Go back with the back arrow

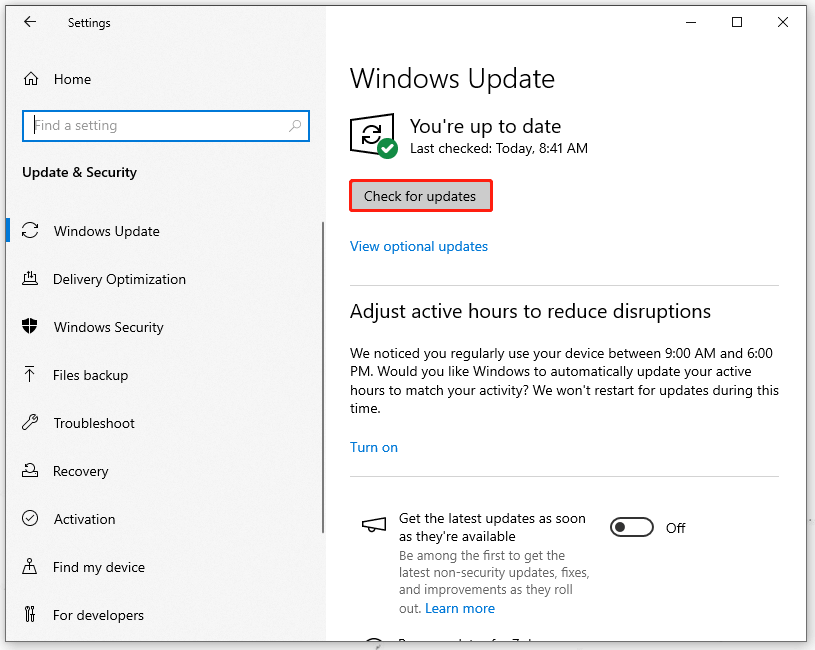[x=30, y=22]
